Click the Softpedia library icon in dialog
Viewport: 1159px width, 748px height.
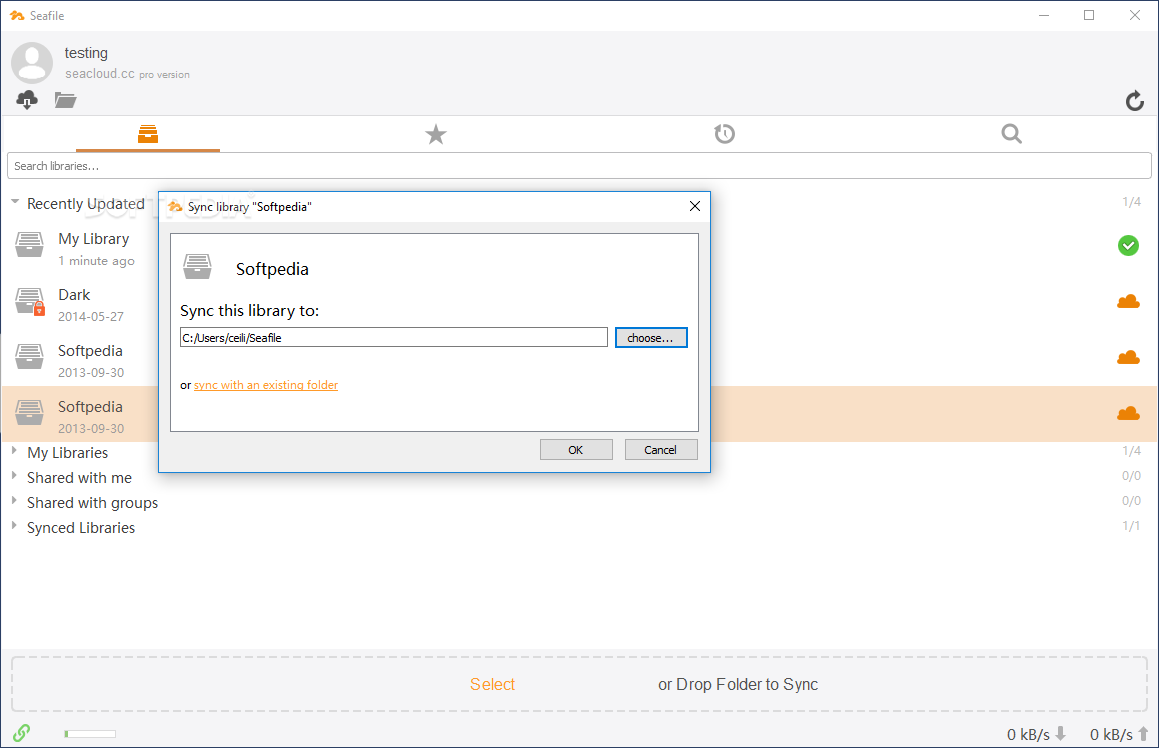[197, 266]
